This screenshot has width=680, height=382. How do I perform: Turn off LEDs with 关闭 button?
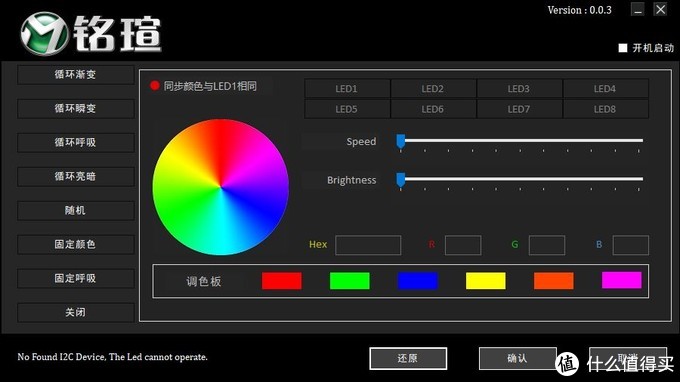point(75,312)
